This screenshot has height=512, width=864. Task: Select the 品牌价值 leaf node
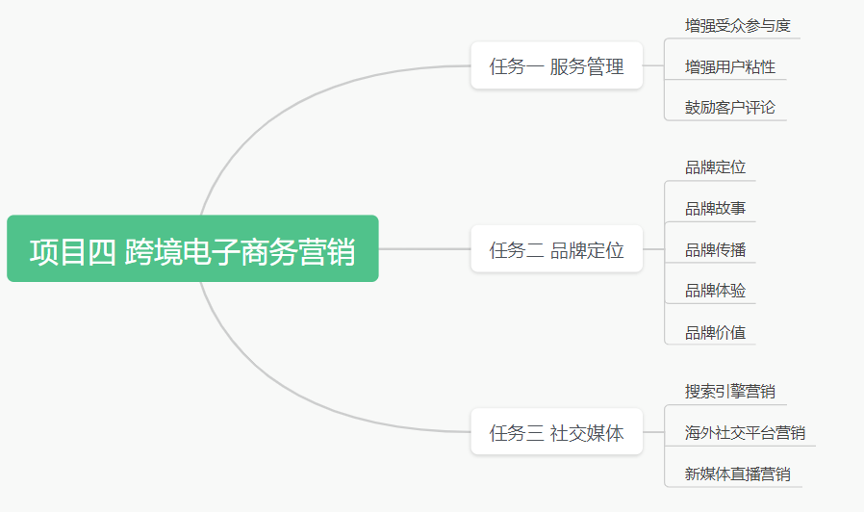[715, 332]
